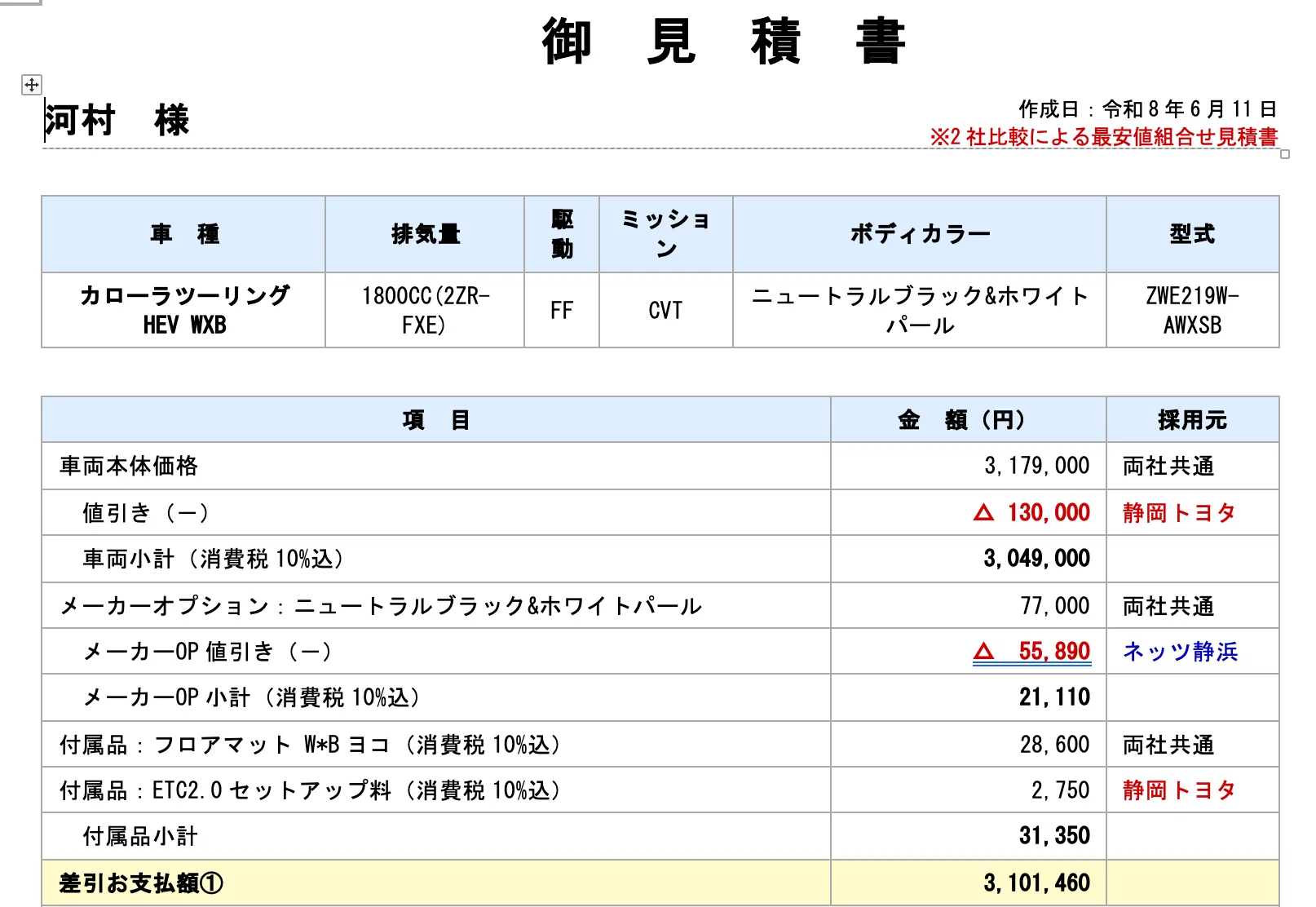The height and width of the screenshot is (907, 1316).
Task: Click the 項目 column header
Action: [x=436, y=420]
